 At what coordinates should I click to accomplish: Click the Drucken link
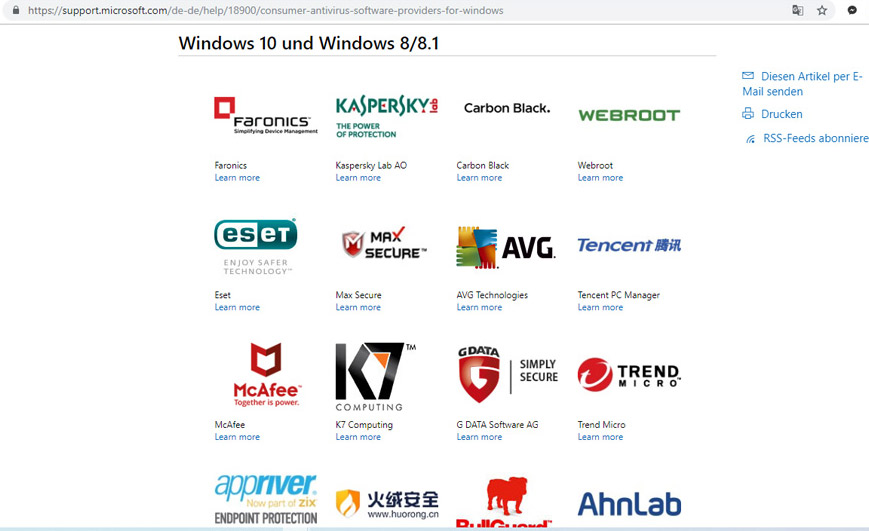[x=781, y=114]
